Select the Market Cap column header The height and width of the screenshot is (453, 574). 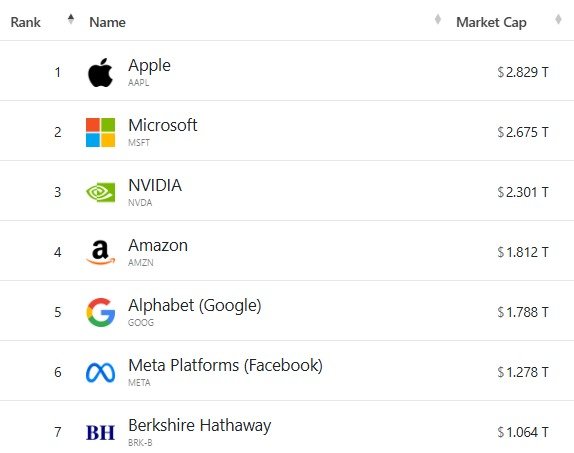(491, 22)
